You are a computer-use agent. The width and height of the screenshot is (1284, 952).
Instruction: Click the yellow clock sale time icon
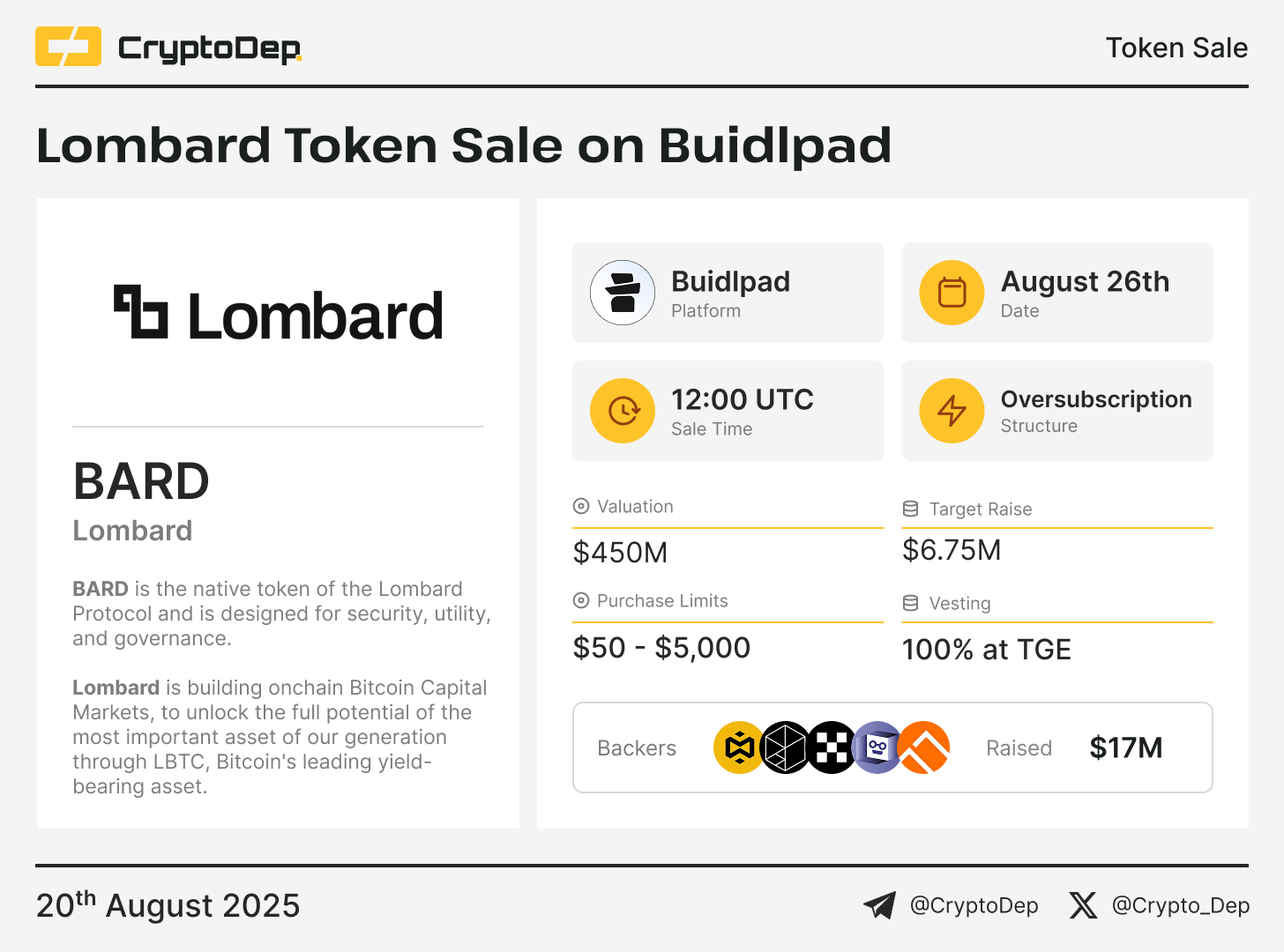pos(623,411)
